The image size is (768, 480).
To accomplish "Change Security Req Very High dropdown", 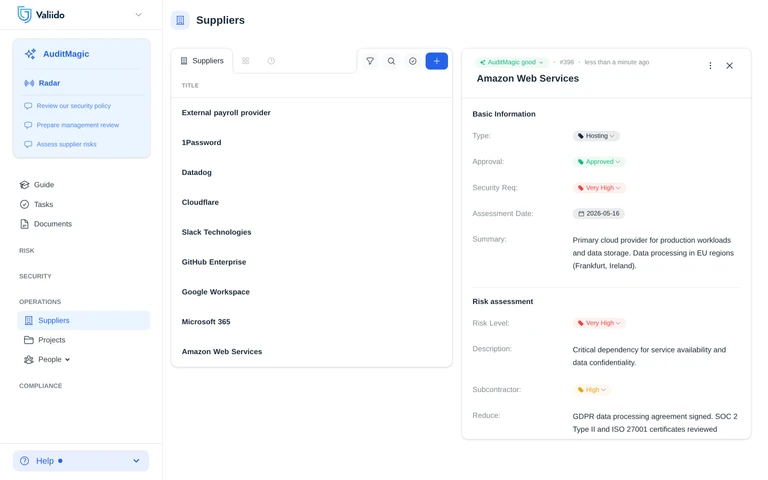I will 599,188.
